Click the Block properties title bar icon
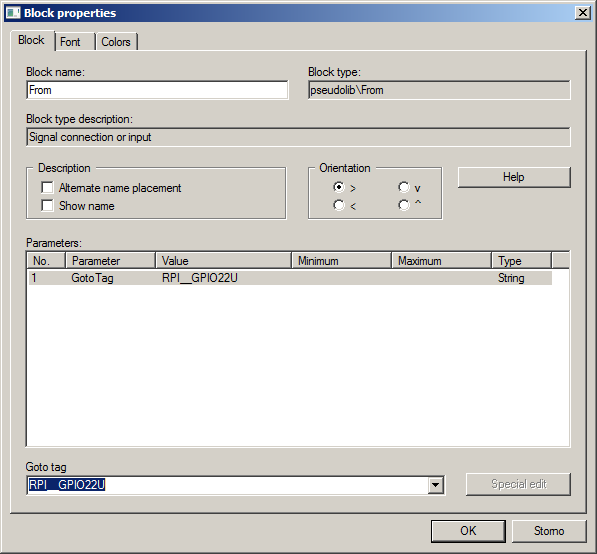 13,13
